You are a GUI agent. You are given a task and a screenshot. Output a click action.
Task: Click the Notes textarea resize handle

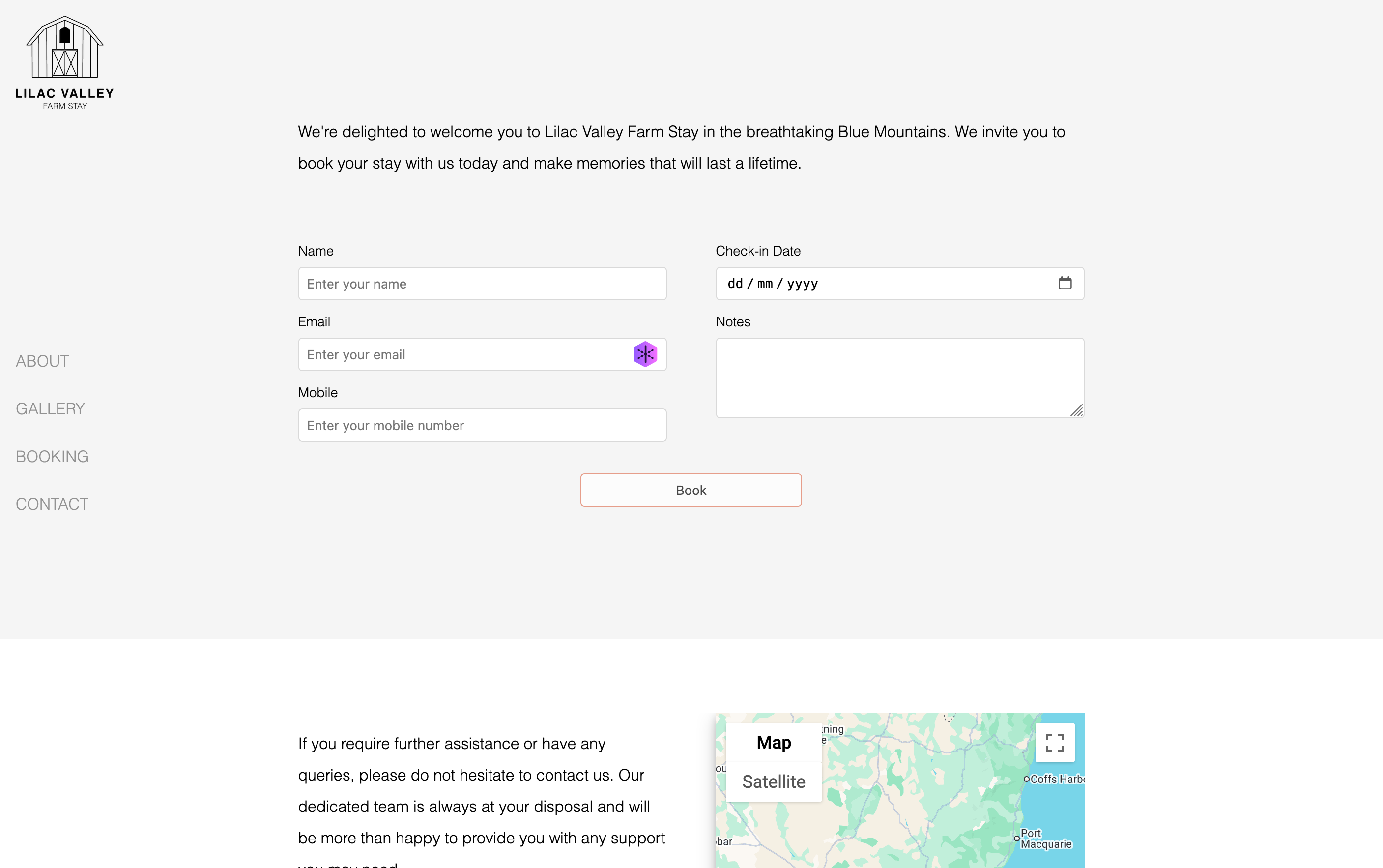pos(1076,410)
